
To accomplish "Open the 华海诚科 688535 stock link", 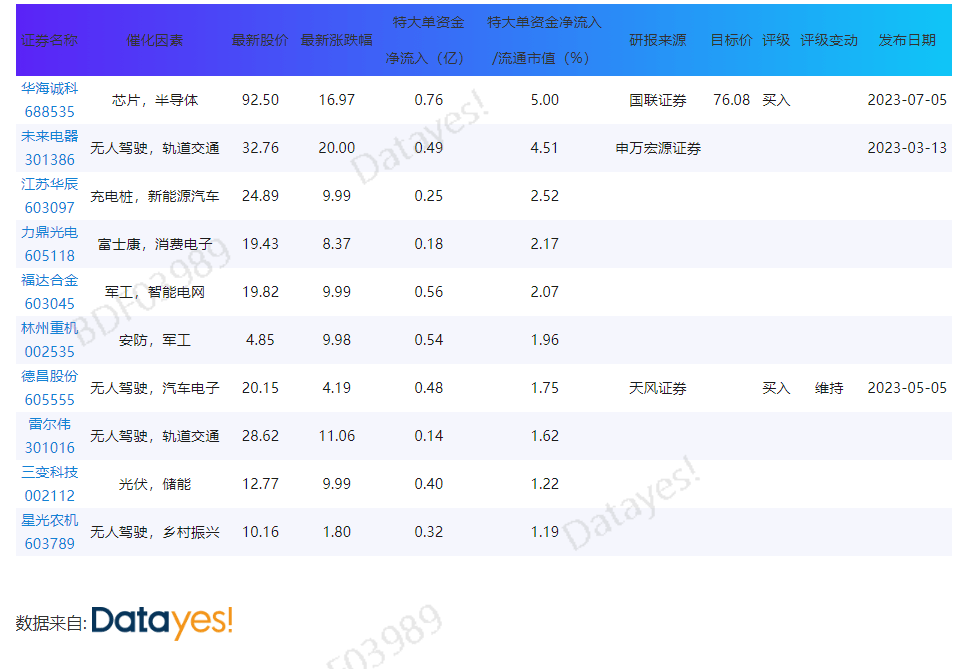I will 49,100.
